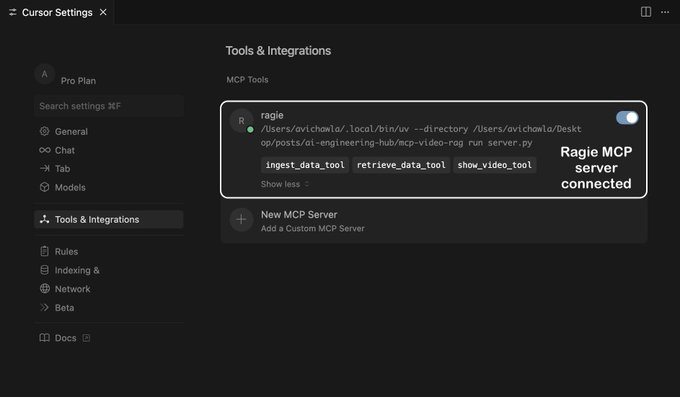The image size is (680, 397).
Task: Close the Cursor Settings tab
Action: click(x=103, y=12)
